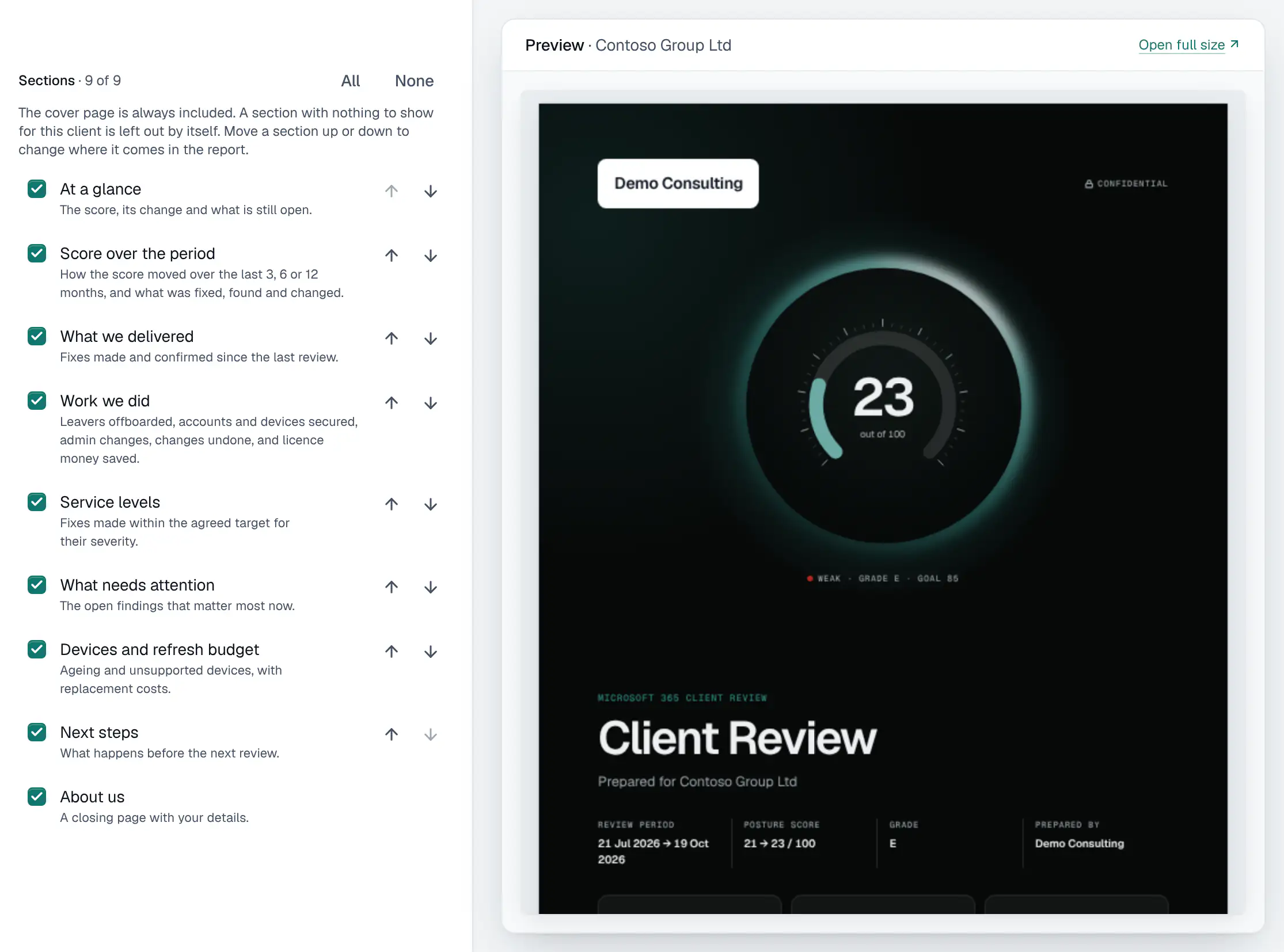Screen dimensions: 1284x952
Task: Click greyed down arrow beside 'Next steps'
Action: click(x=430, y=734)
